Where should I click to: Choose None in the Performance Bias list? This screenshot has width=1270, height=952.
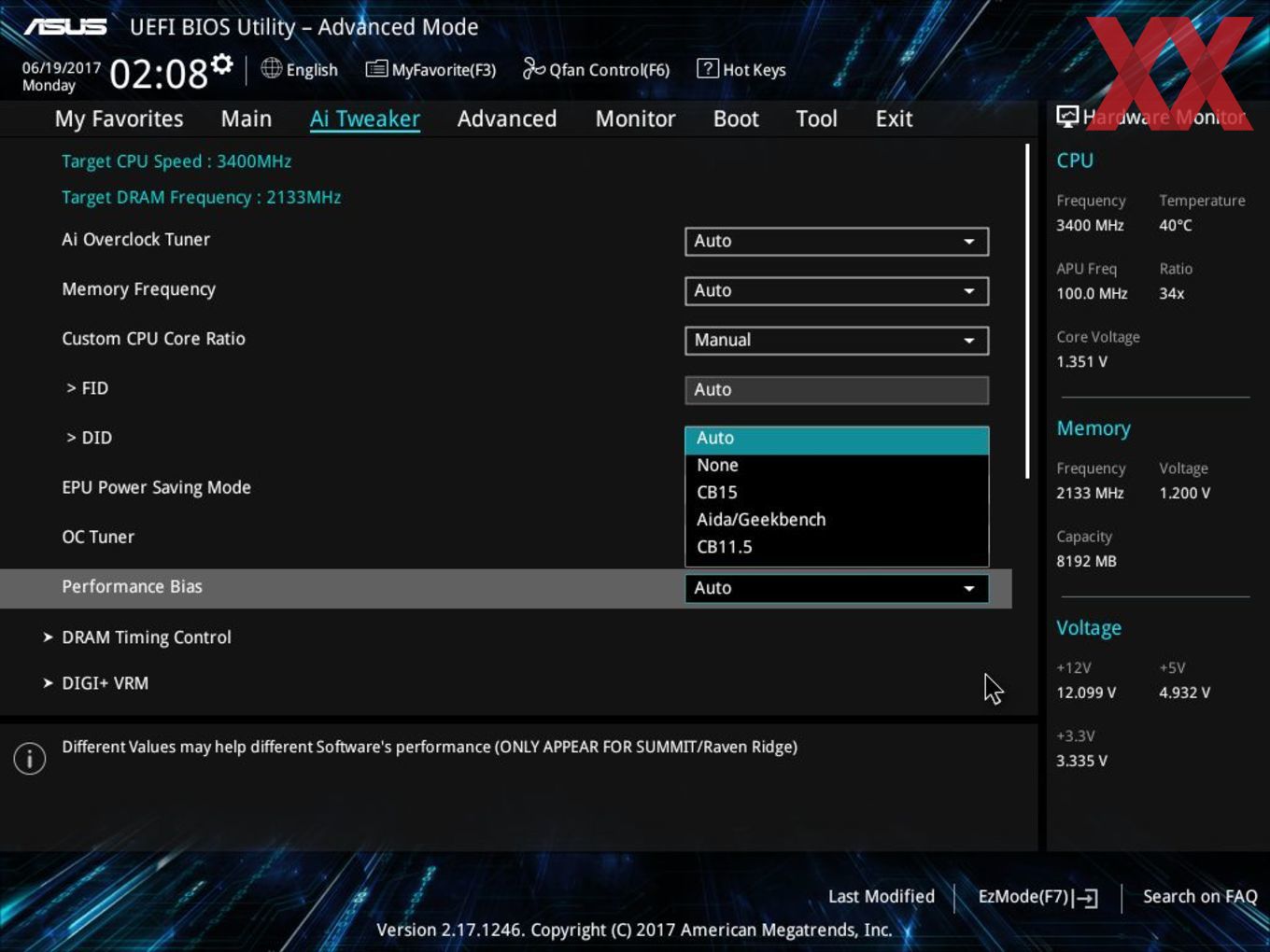pos(837,465)
